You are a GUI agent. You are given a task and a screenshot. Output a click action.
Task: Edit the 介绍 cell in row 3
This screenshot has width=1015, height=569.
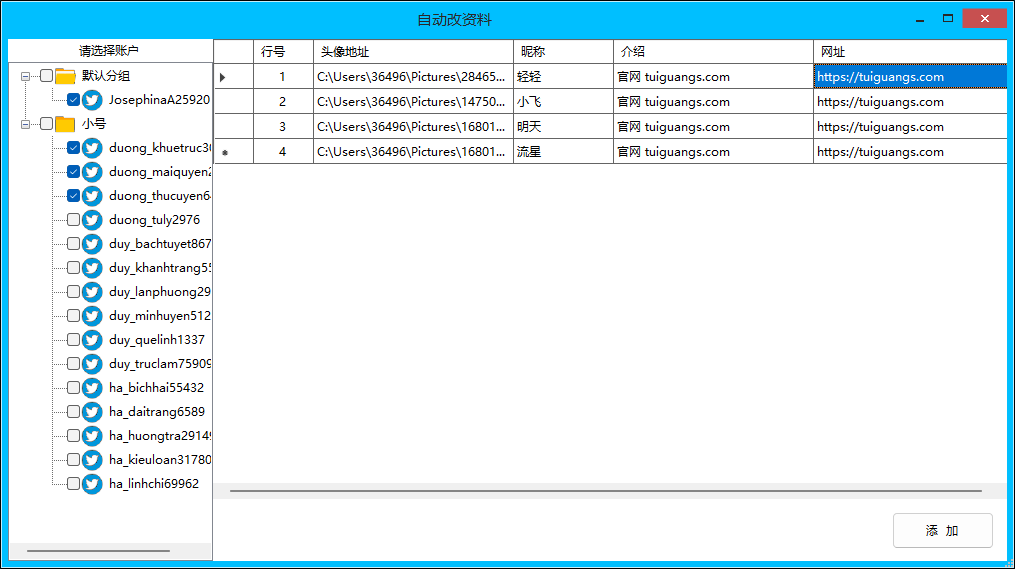click(x=712, y=127)
